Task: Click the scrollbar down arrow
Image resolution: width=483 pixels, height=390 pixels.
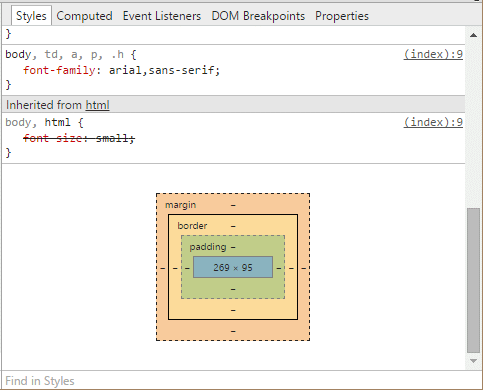Action: click(473, 361)
